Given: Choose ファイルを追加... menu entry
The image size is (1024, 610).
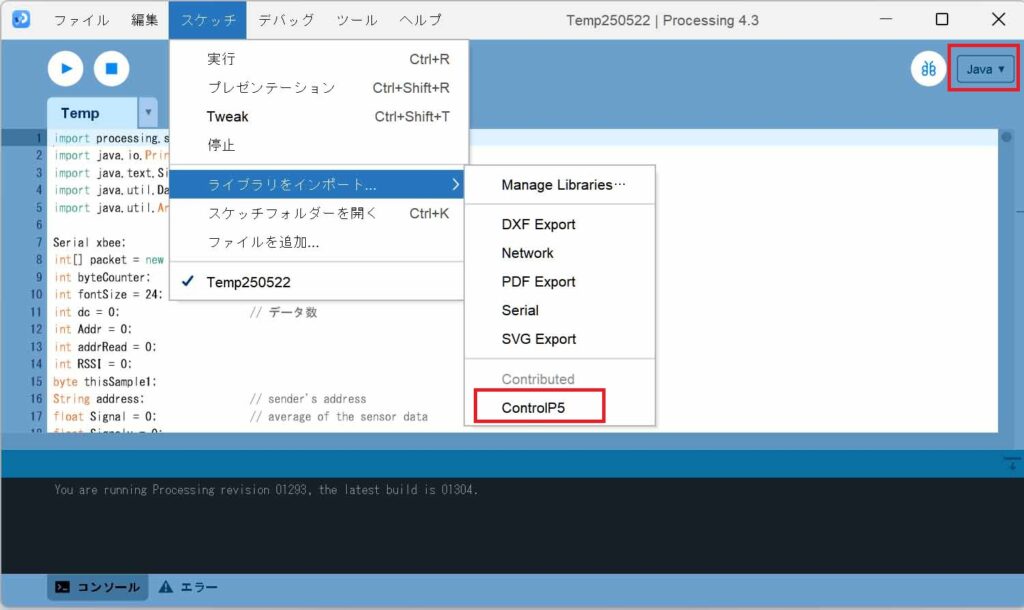Looking at the screenshot, I should (319, 242).
